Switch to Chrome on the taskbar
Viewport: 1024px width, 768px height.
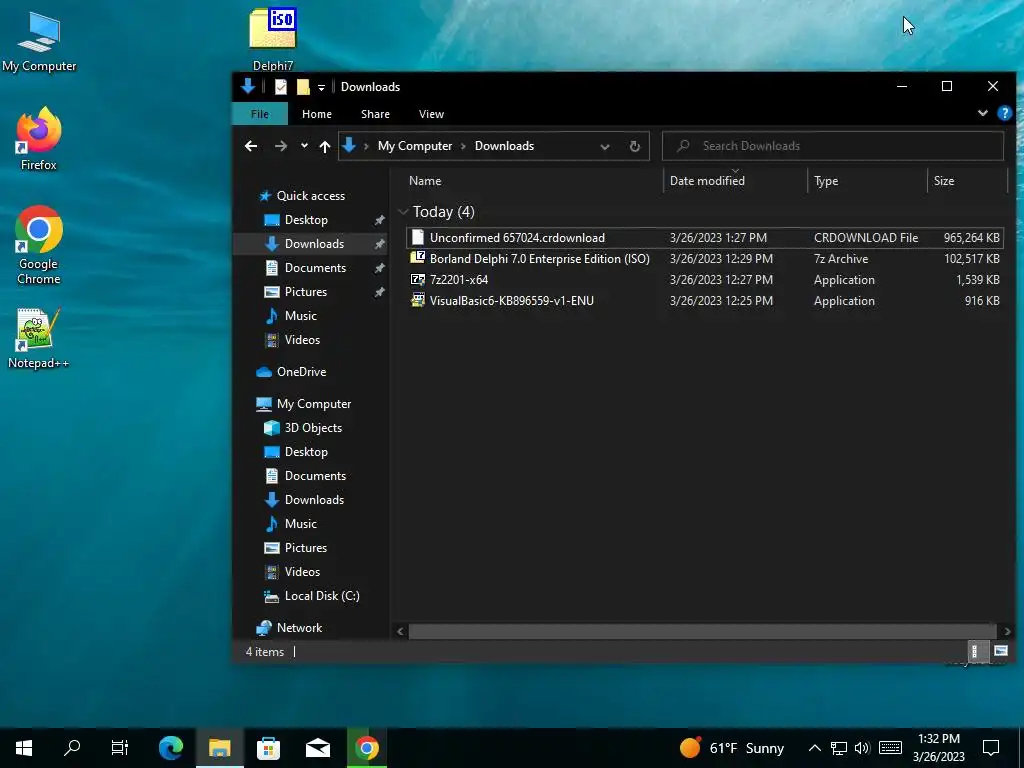tap(367, 748)
